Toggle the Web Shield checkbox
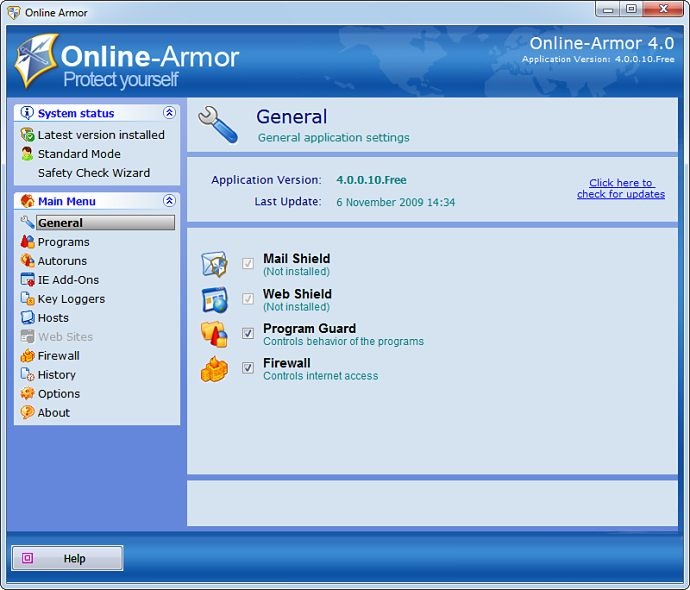Image resolution: width=690 pixels, height=590 pixels. pyautogui.click(x=248, y=299)
